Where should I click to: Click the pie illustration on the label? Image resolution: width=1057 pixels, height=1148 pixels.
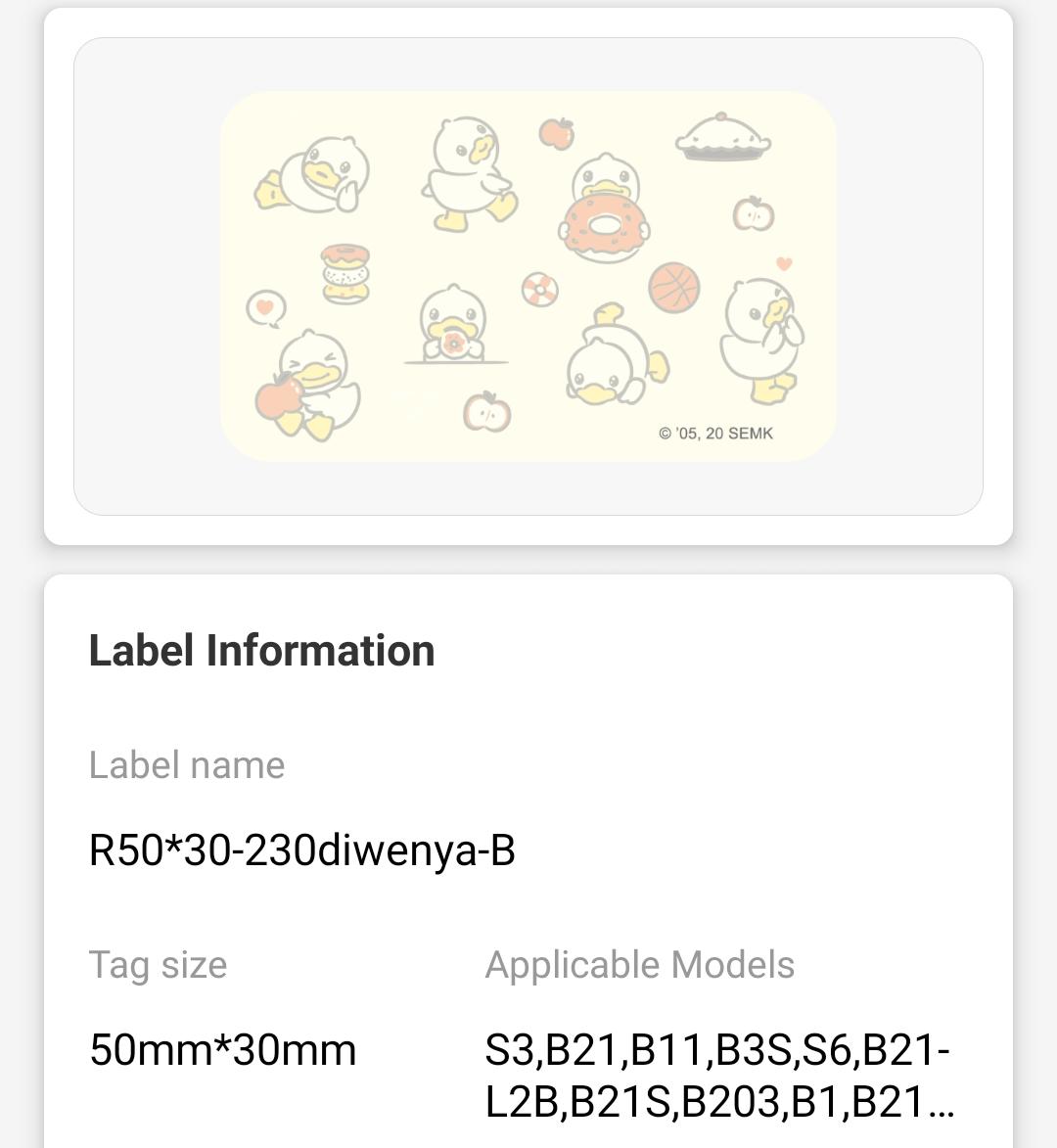click(x=722, y=139)
